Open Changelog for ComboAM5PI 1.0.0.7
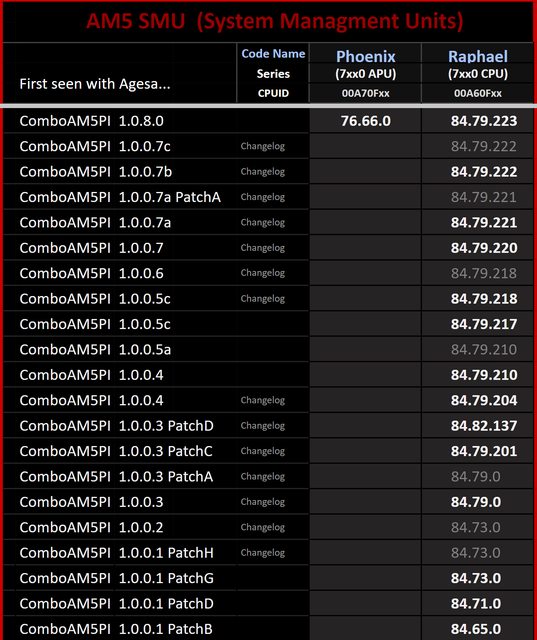This screenshot has width=537, height=640. pyautogui.click(x=262, y=248)
